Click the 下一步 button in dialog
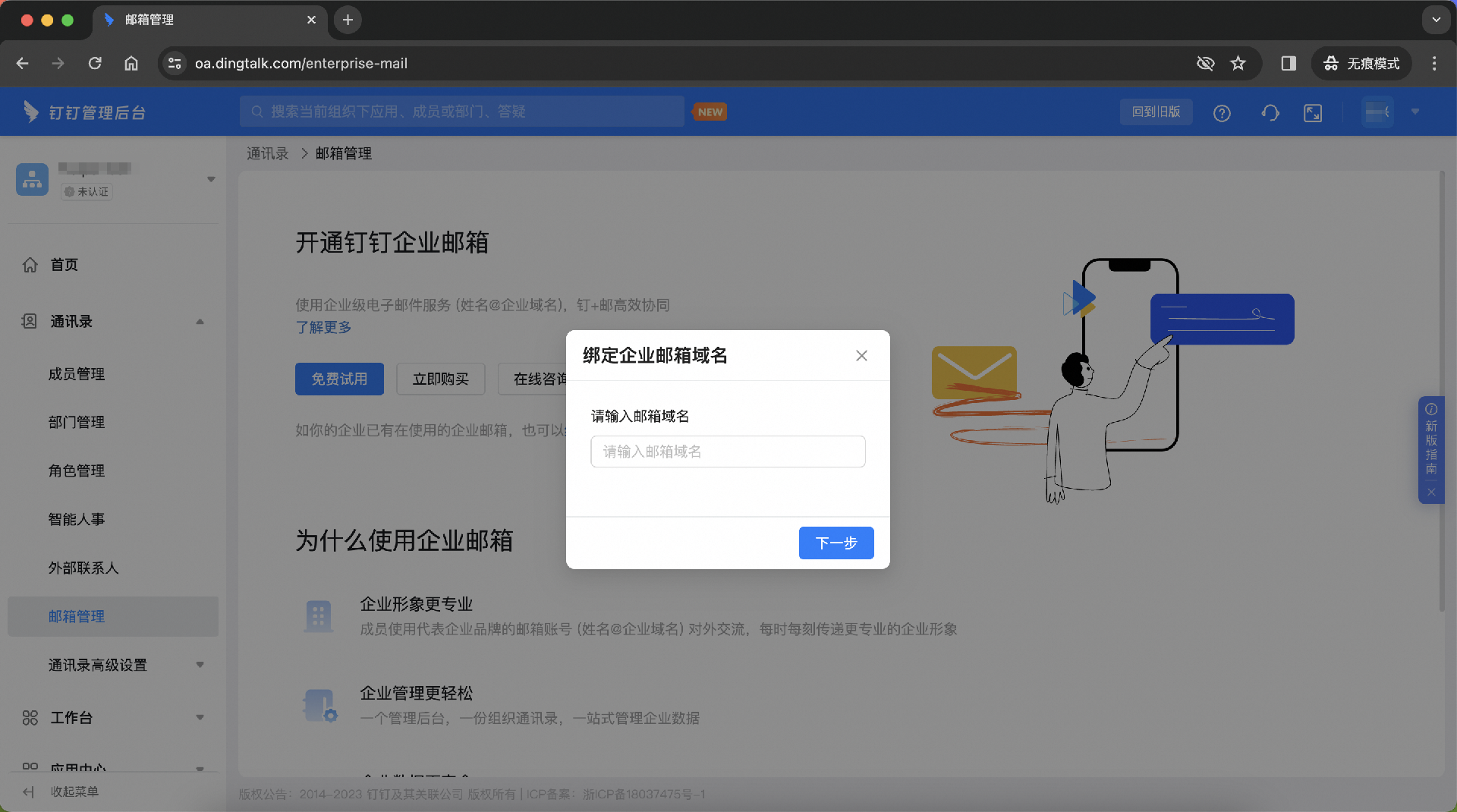This screenshot has height=812, width=1457. click(836, 543)
